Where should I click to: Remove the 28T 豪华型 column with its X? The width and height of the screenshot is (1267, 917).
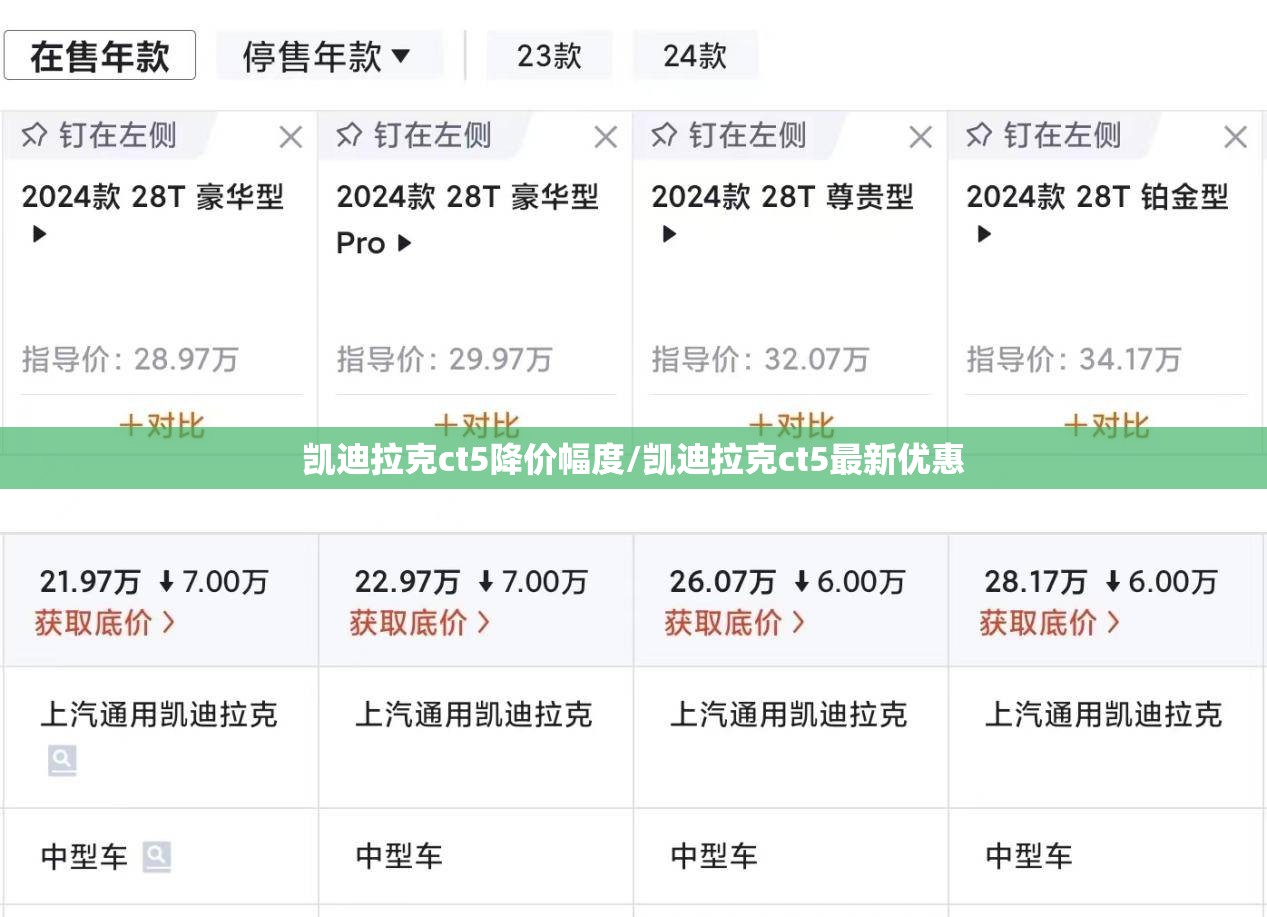pos(291,137)
